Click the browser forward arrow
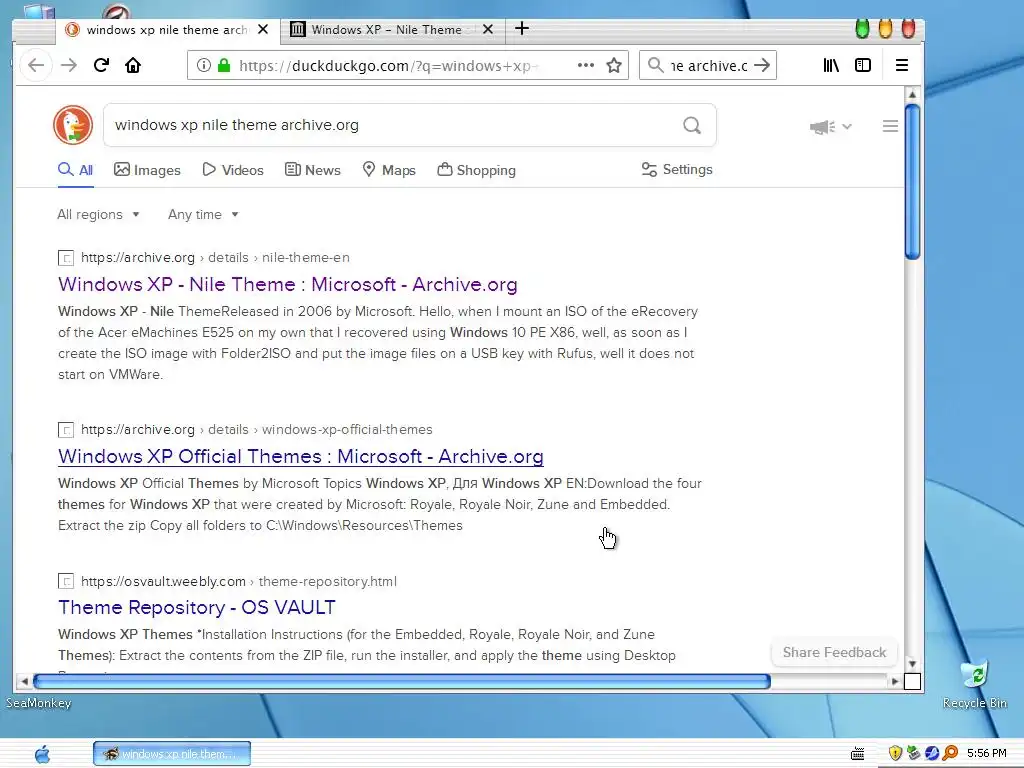1024x768 pixels. tap(69, 65)
